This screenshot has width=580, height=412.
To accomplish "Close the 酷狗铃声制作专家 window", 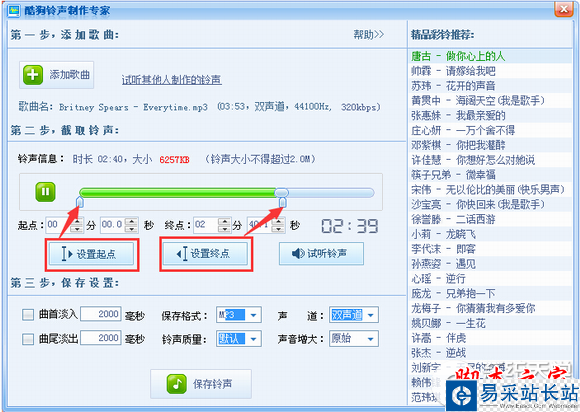I will pos(564,9).
